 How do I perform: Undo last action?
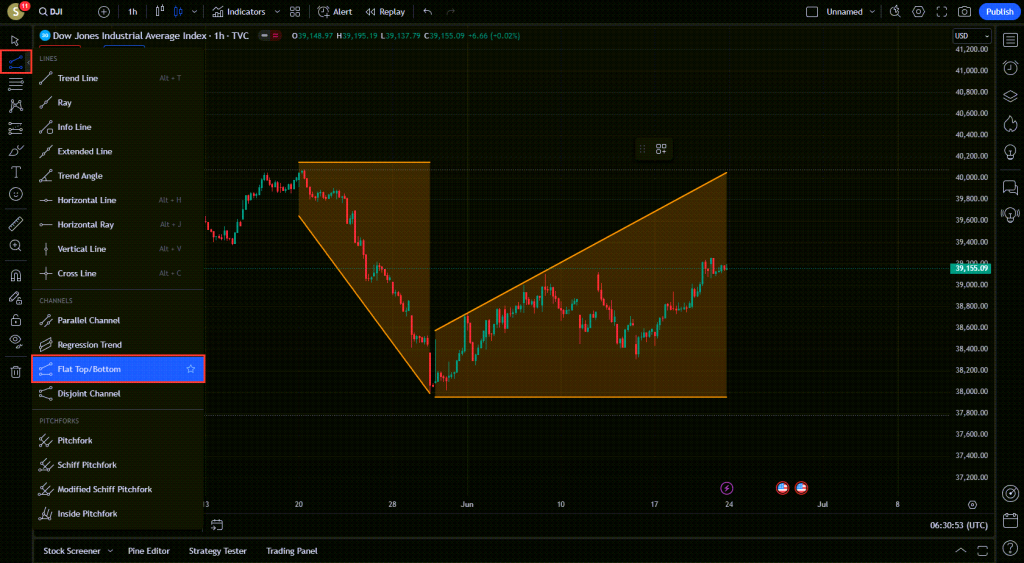coord(428,12)
